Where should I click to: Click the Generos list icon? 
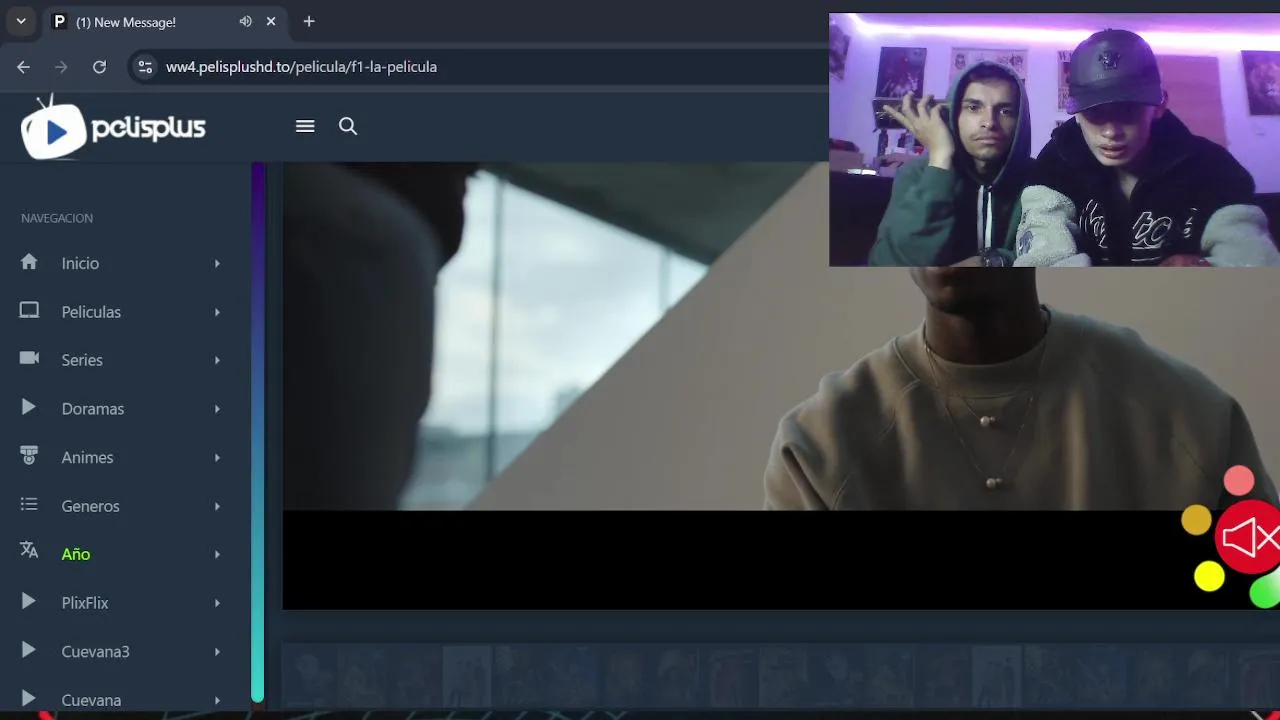click(x=29, y=505)
